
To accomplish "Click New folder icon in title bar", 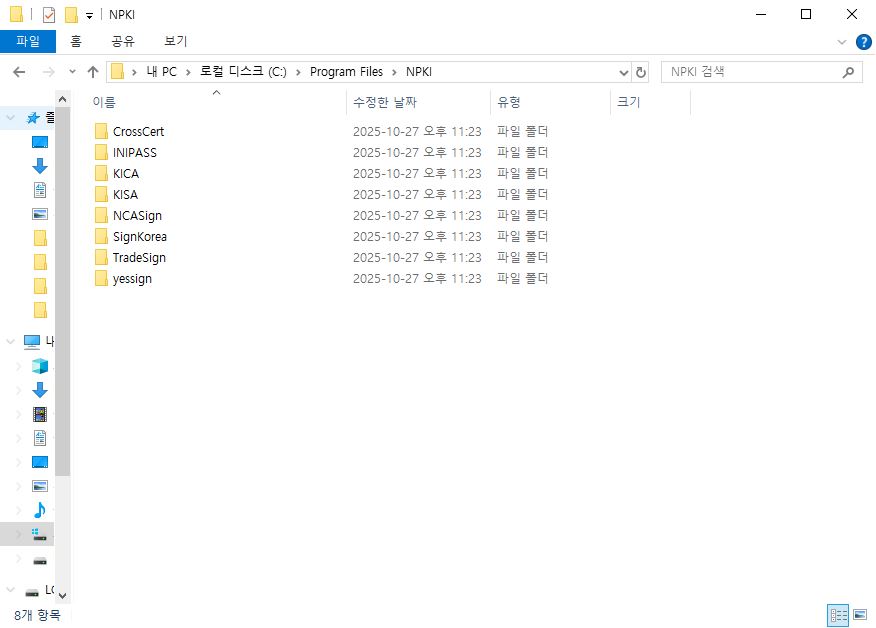I will (71, 15).
